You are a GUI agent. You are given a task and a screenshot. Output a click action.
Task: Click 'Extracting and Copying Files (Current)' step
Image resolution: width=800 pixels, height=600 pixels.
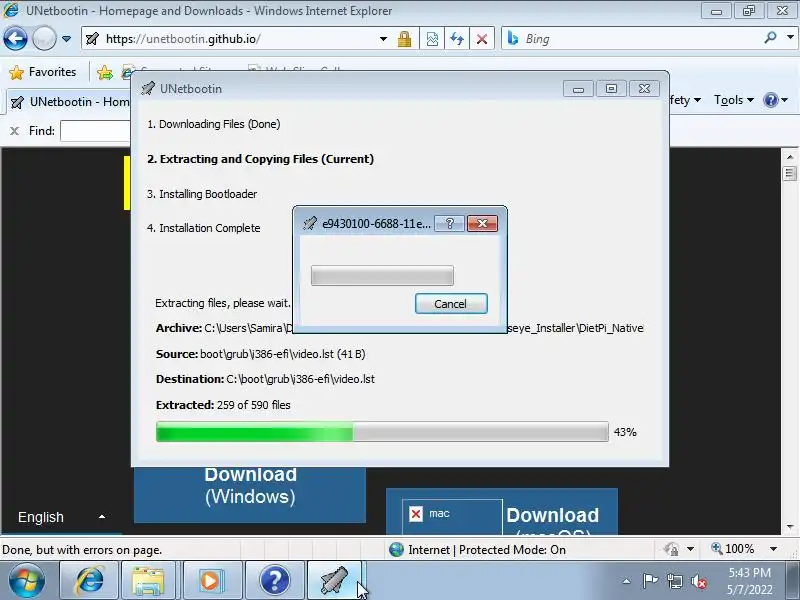(x=260, y=159)
